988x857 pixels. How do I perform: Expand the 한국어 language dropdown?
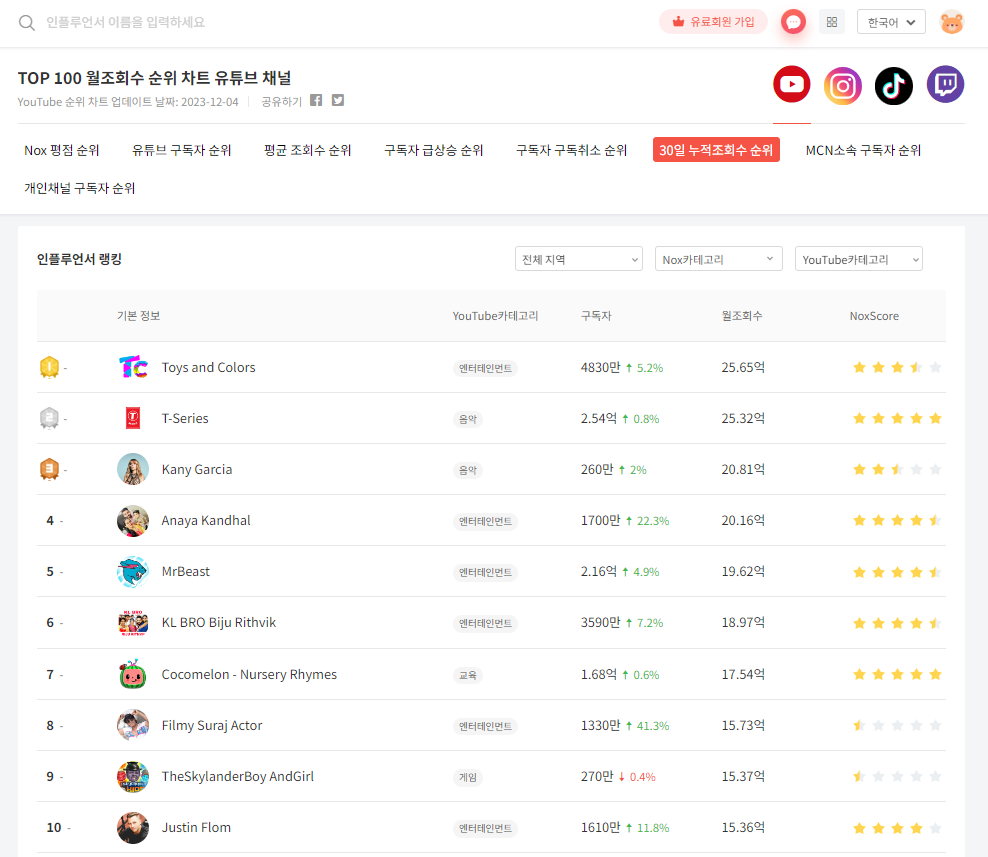[x=891, y=22]
